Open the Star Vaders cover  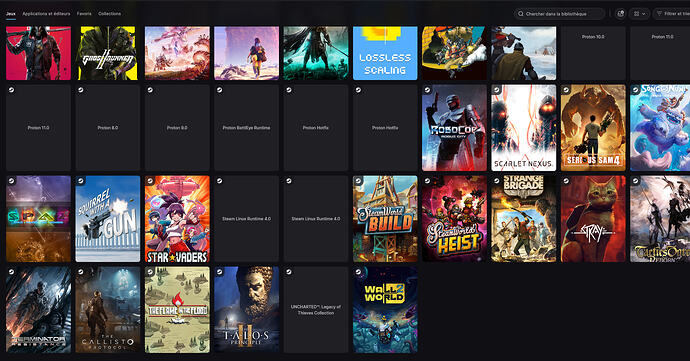pos(177,219)
